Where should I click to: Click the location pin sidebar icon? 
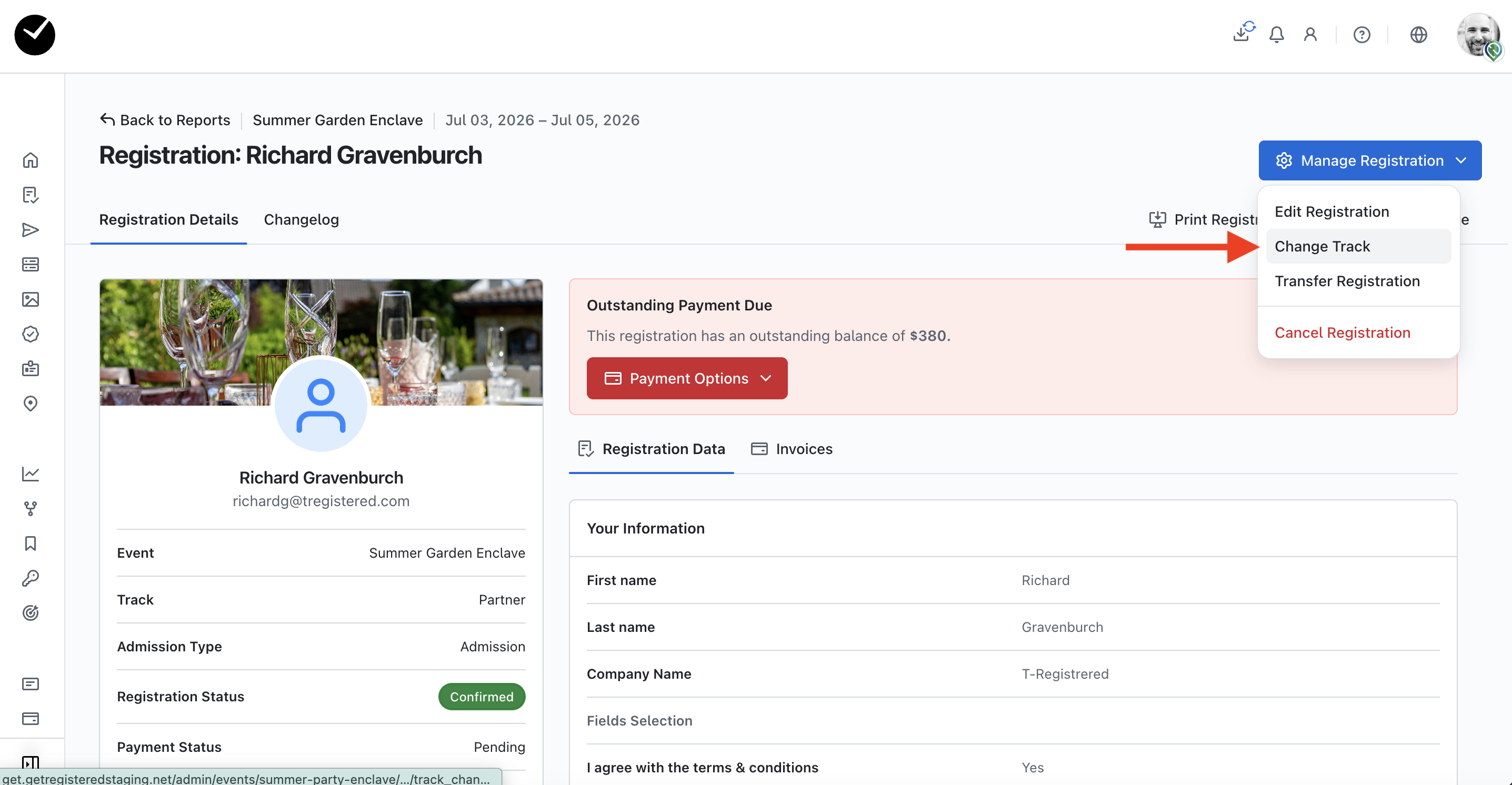coord(31,404)
